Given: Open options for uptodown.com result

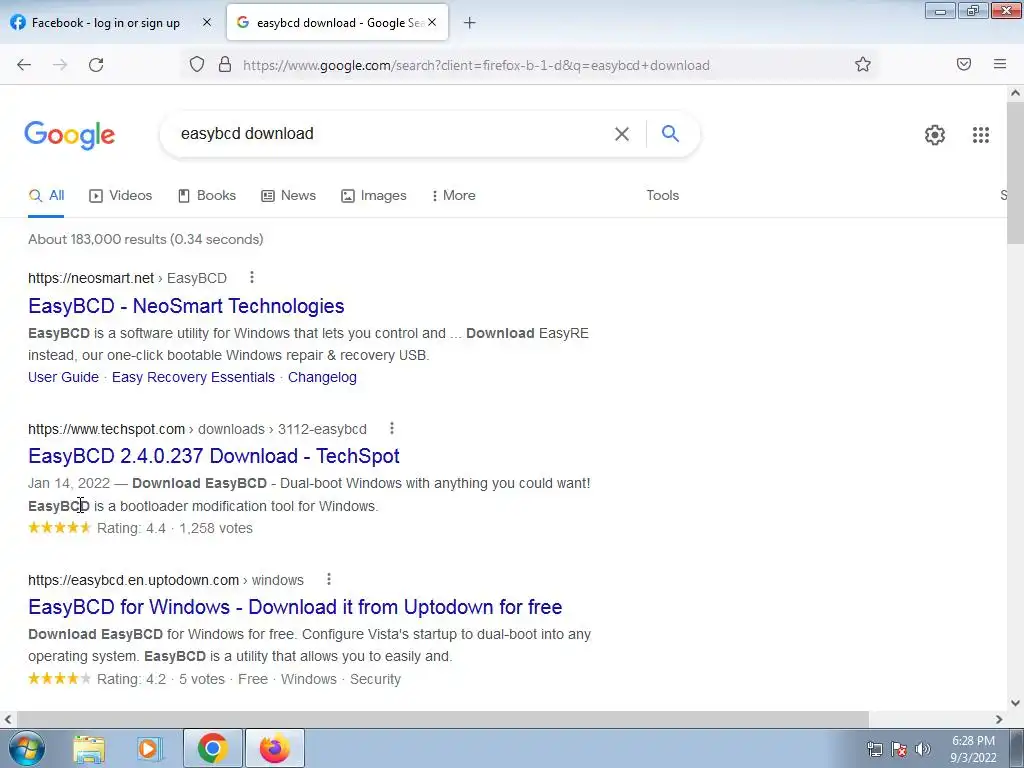Looking at the screenshot, I should 329,579.
